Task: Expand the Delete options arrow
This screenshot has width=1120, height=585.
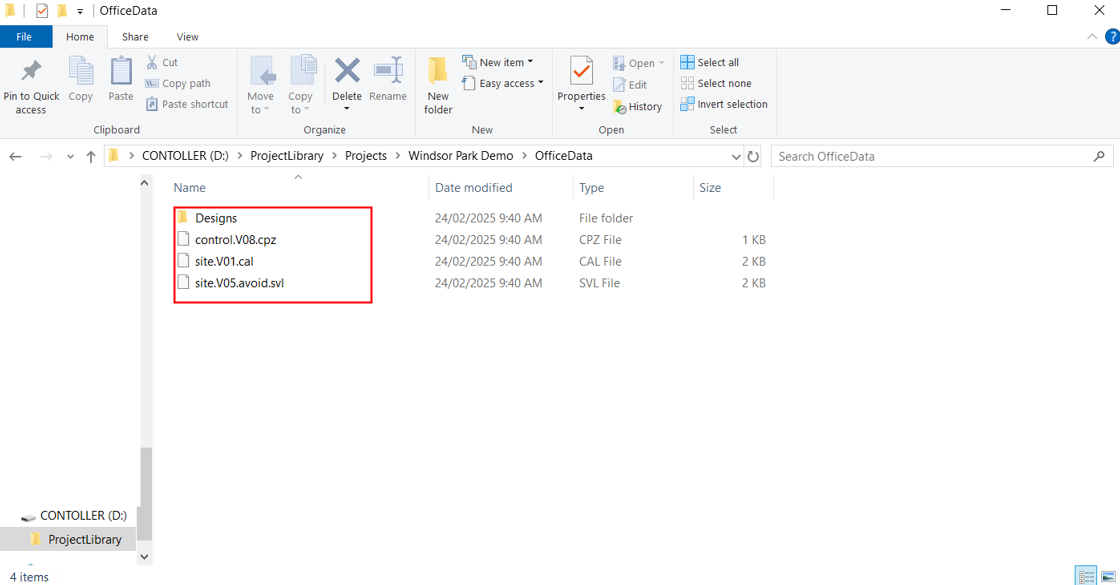Action: pyautogui.click(x=347, y=109)
